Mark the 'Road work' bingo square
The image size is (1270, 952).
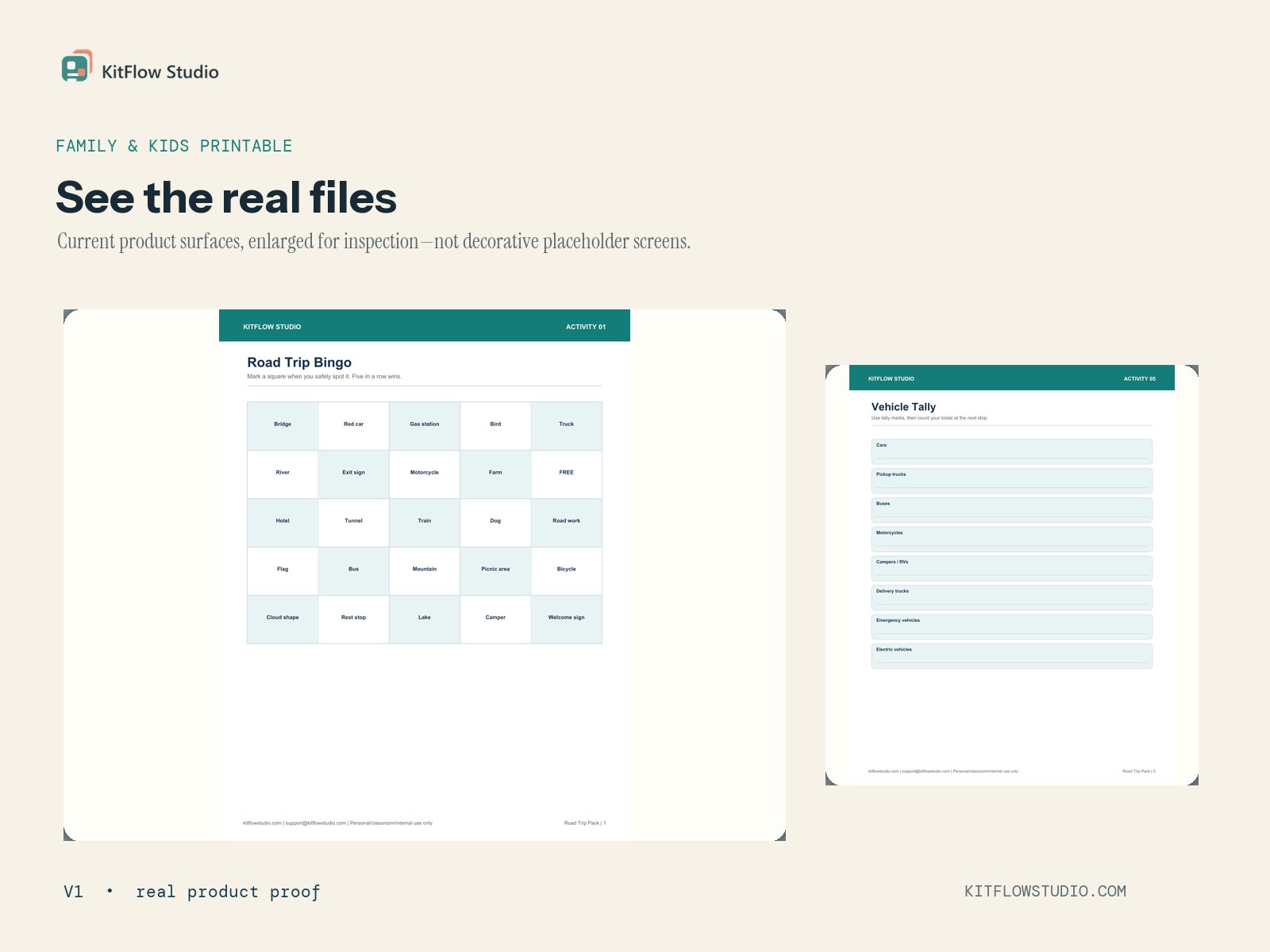point(567,523)
